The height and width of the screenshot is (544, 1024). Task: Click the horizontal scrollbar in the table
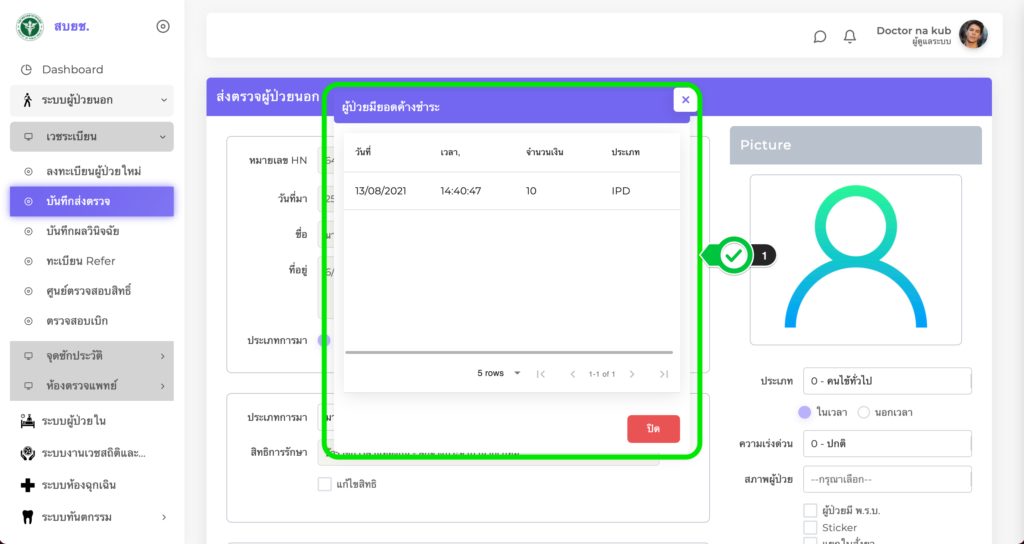[509, 352]
